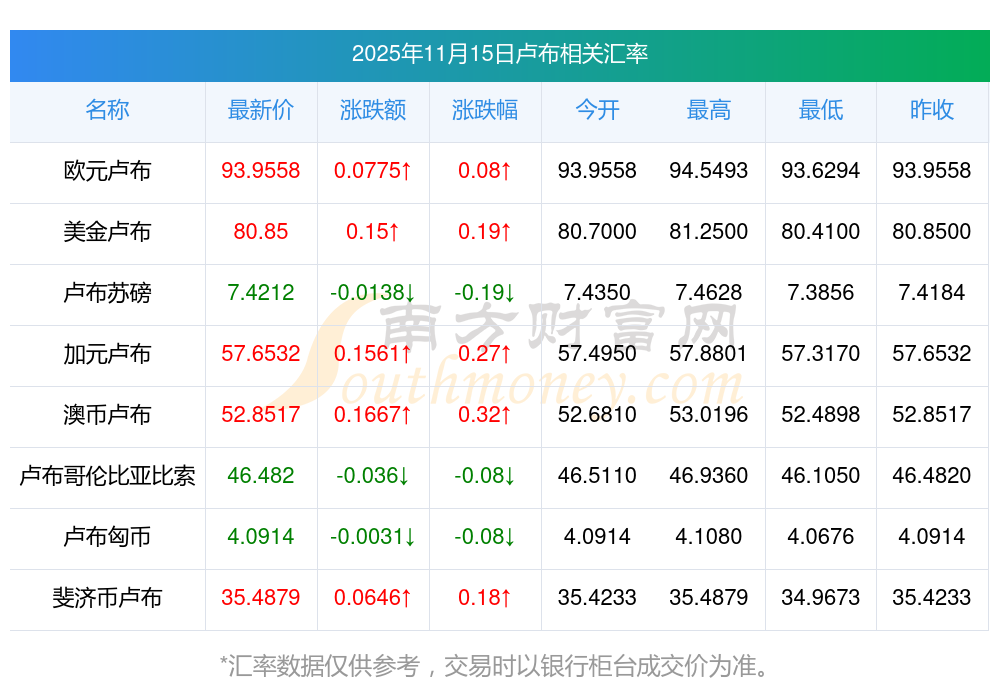The height and width of the screenshot is (697, 1000).
Task: Select the 80.85 latest price for 美金卢布
Action: (260, 232)
